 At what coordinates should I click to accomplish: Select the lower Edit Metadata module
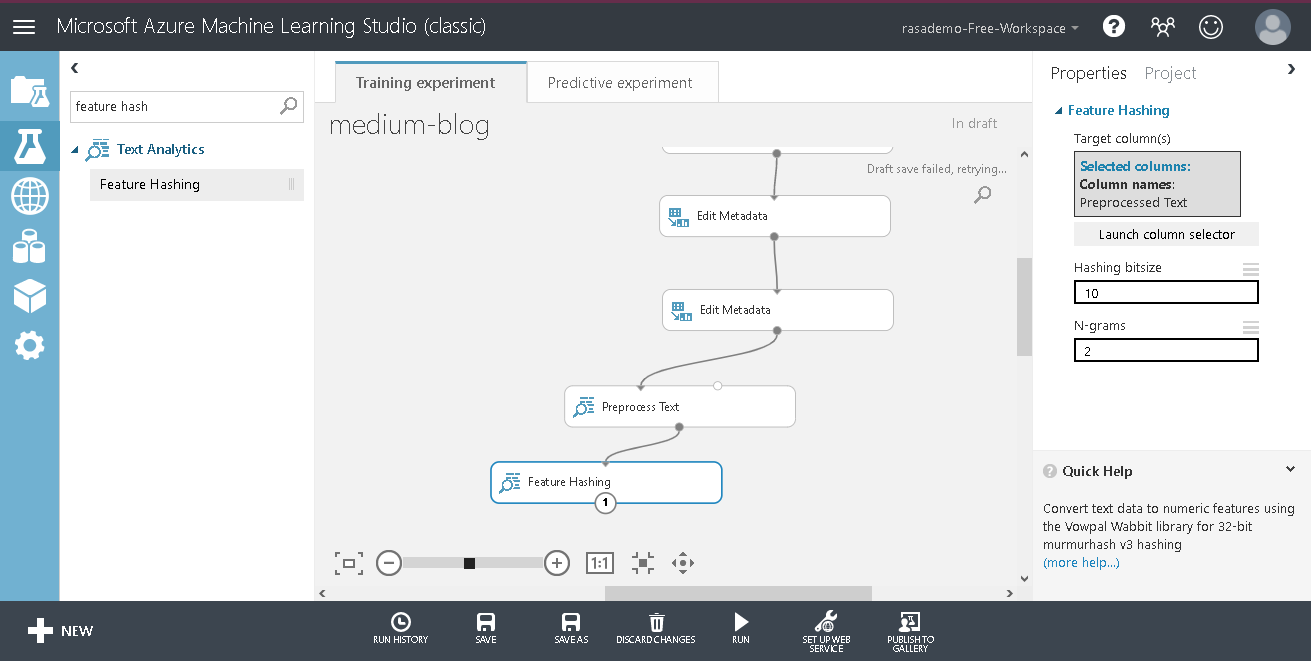click(777, 310)
